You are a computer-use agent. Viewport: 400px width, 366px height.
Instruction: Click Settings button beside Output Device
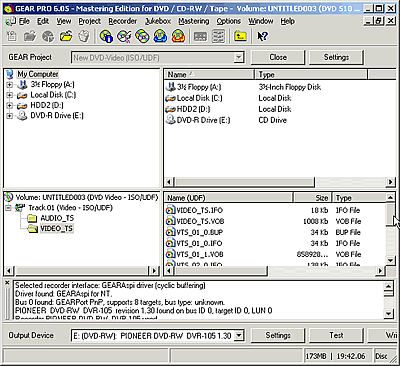pos(278,335)
